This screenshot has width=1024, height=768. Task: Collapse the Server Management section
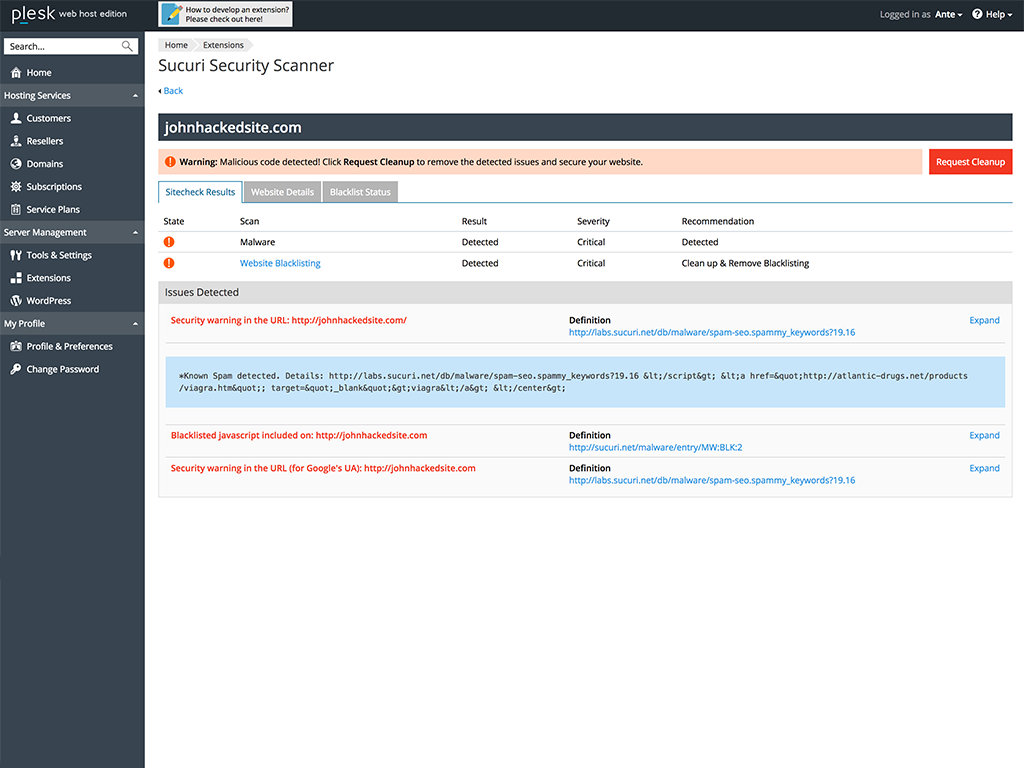[135, 232]
